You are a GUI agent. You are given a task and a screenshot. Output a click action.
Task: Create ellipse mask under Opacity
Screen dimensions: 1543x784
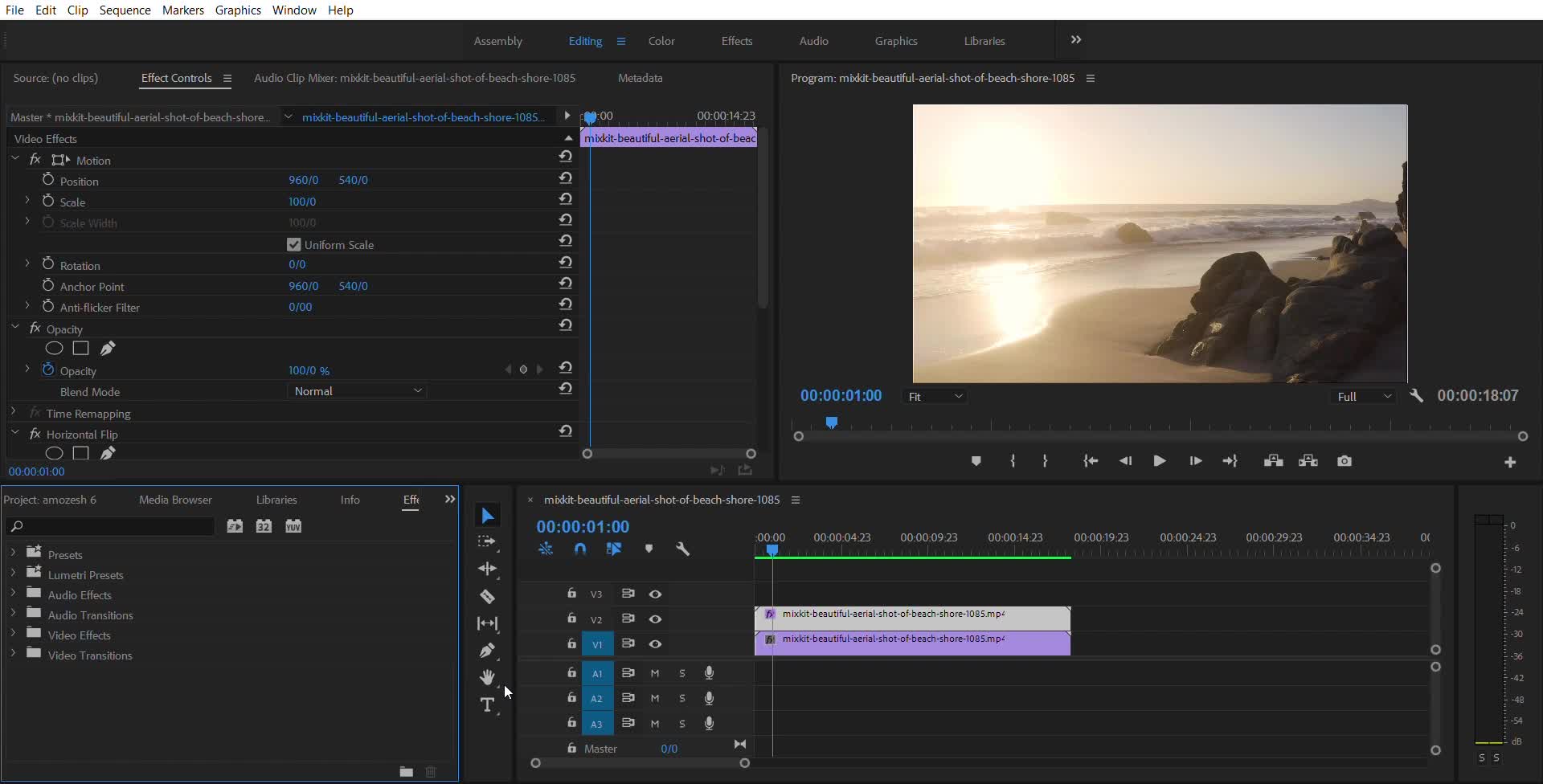coord(54,349)
